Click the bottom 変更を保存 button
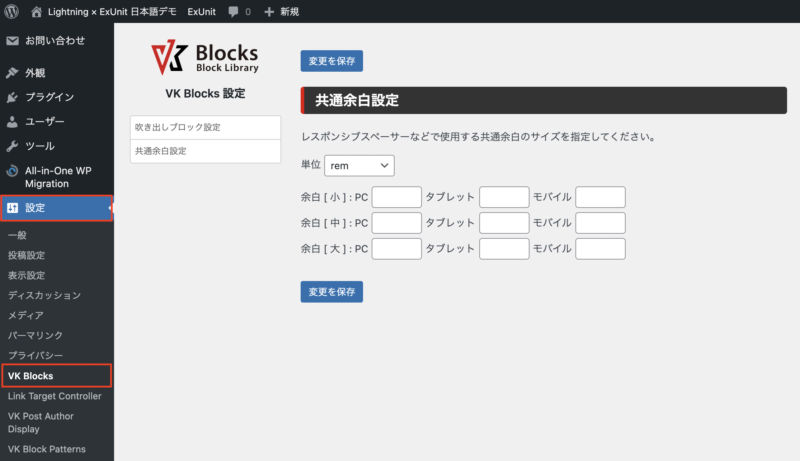Viewport: 800px width, 461px height. point(331,292)
